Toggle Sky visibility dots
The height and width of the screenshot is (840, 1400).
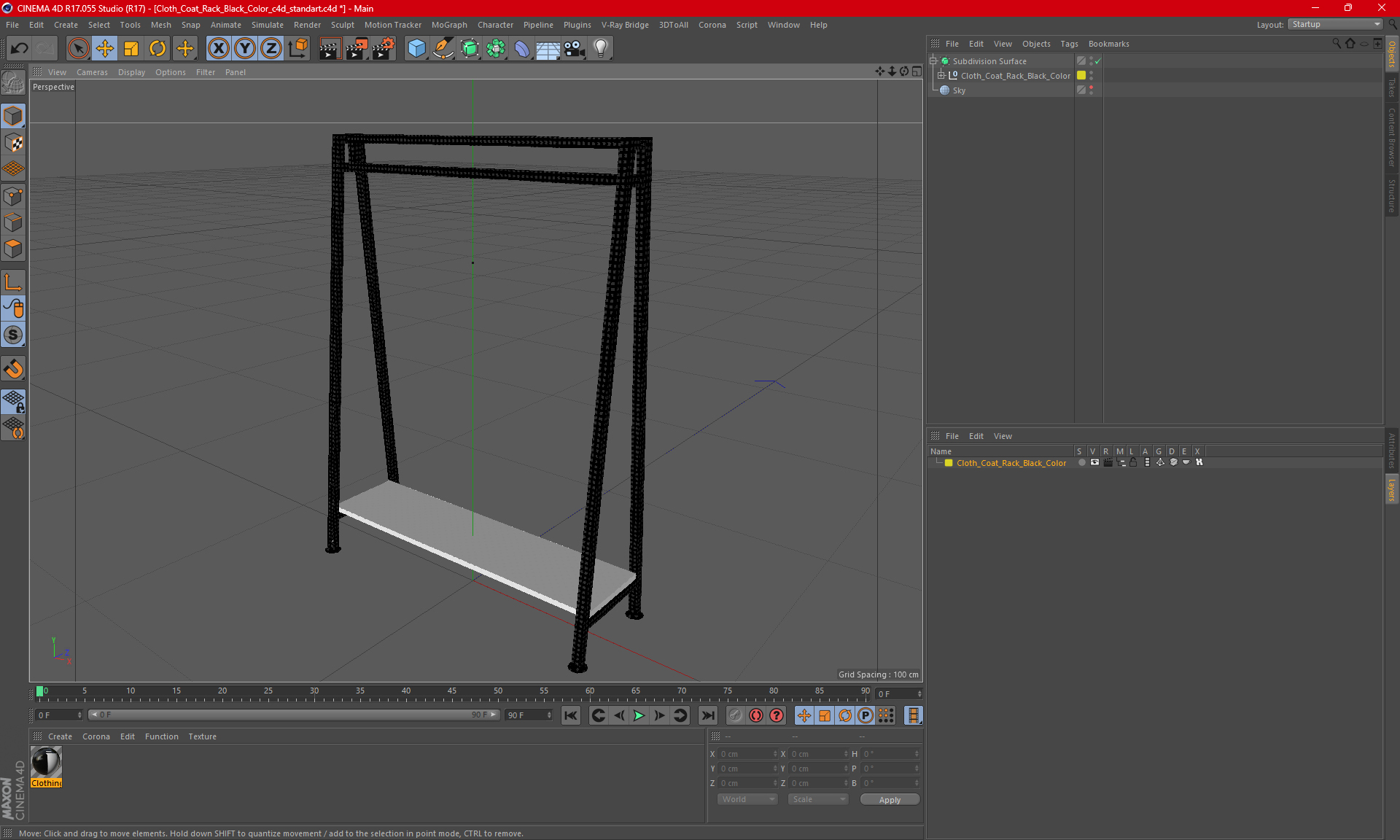[x=1091, y=90]
